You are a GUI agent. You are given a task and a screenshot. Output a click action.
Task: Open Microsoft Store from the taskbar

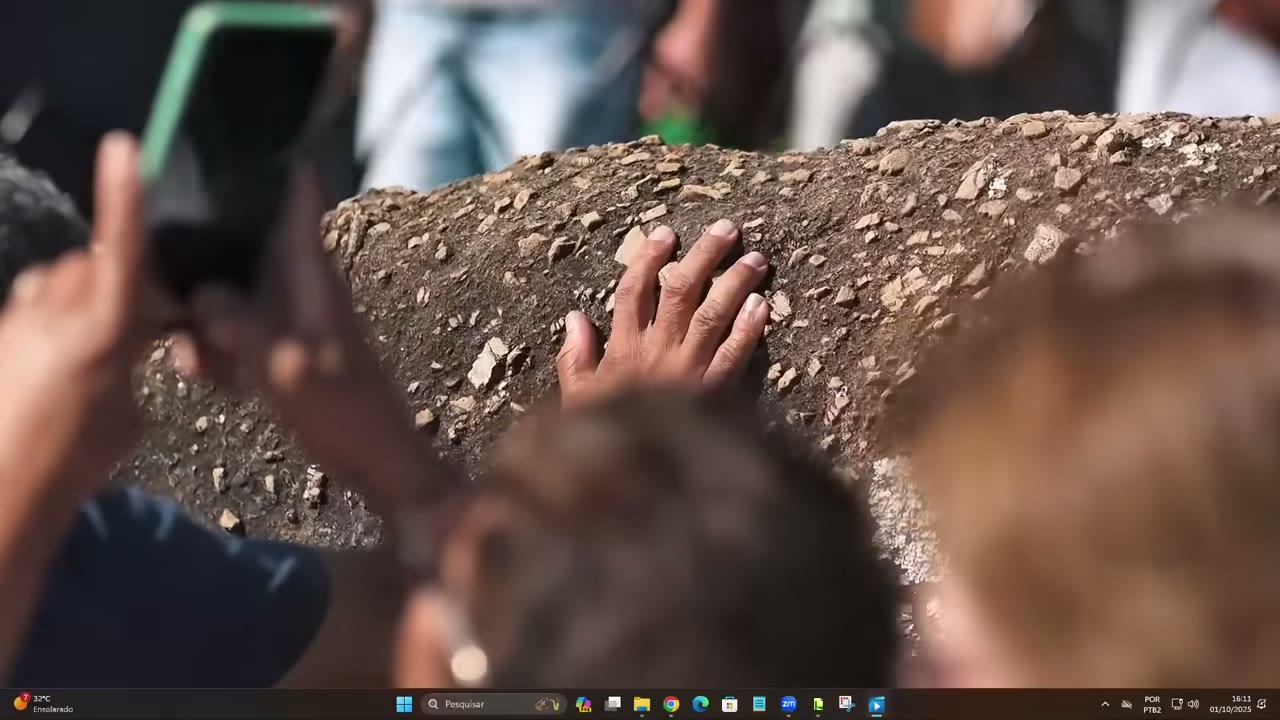tap(730, 704)
